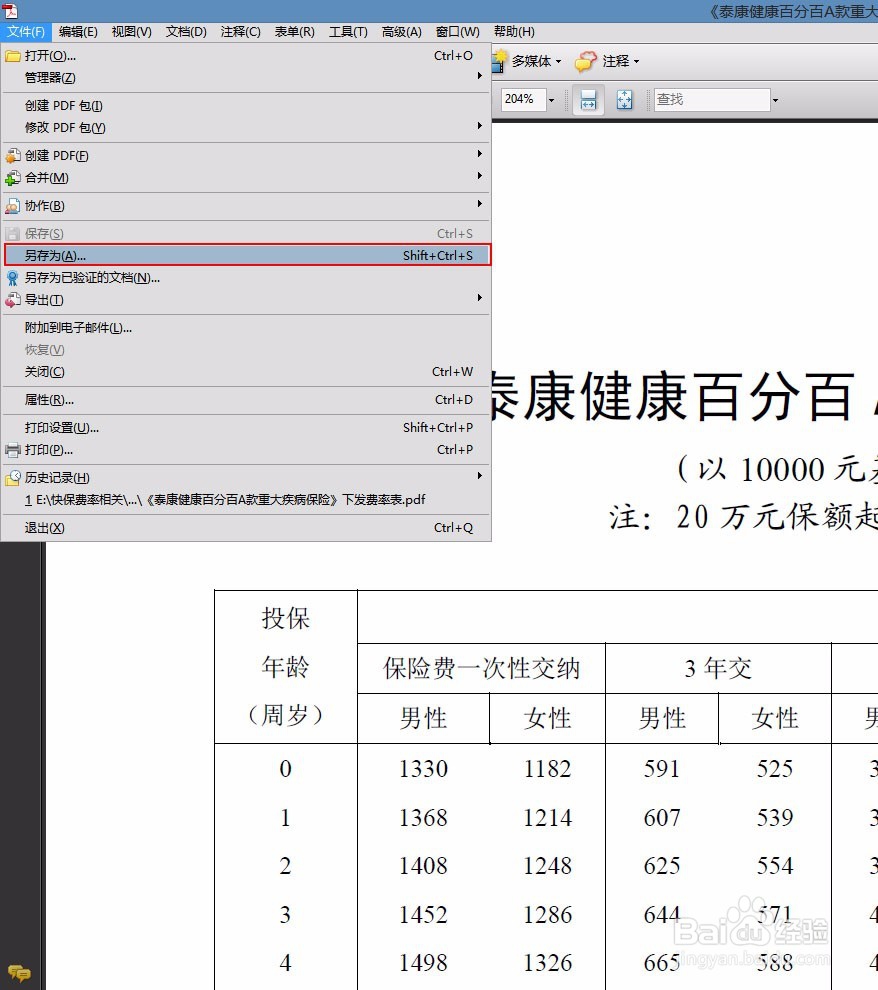Choose 关闭(C) in the file menu
878x990 pixels.
[x=246, y=372]
